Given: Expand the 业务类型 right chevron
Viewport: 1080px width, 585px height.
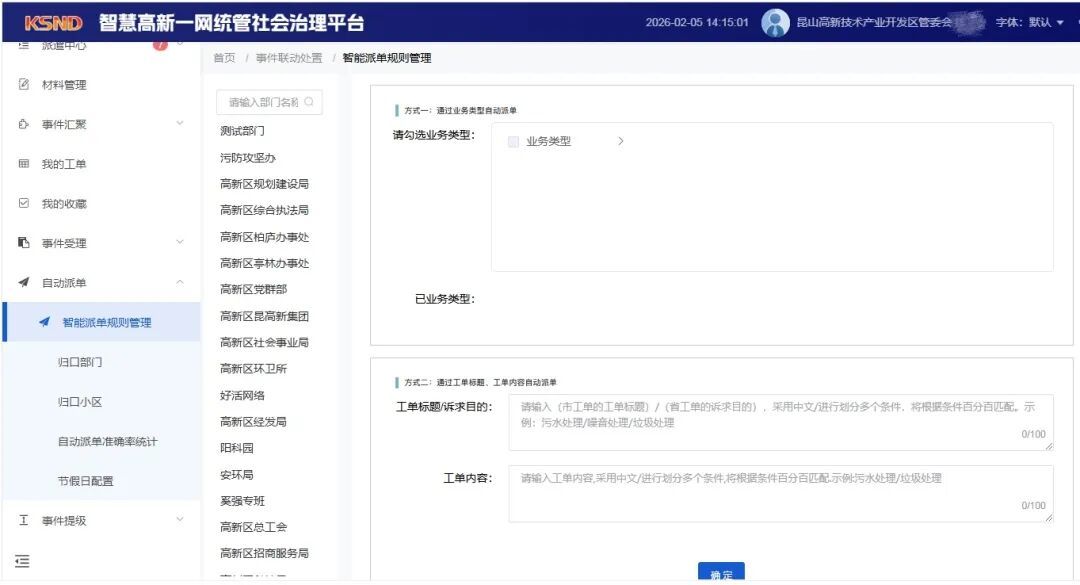Looking at the screenshot, I should [620, 142].
